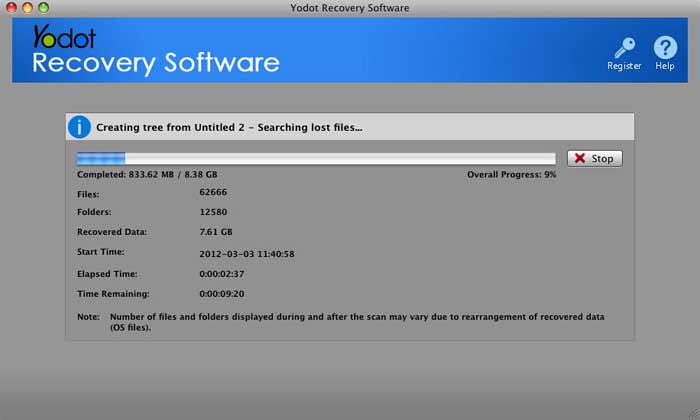
Task: Open the Help question mark icon
Action: click(665, 47)
